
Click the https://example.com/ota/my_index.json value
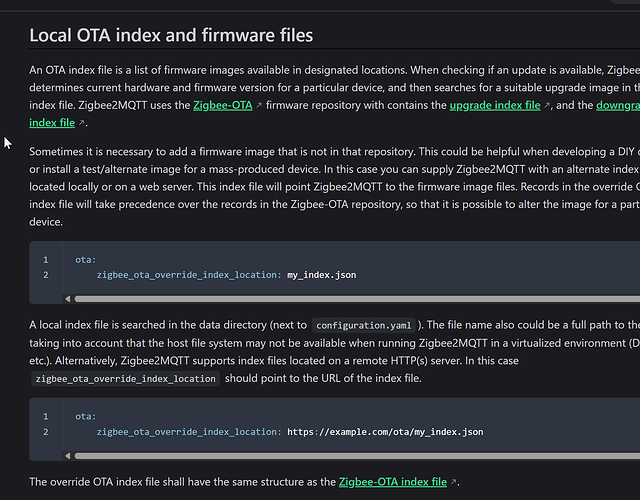385,432
